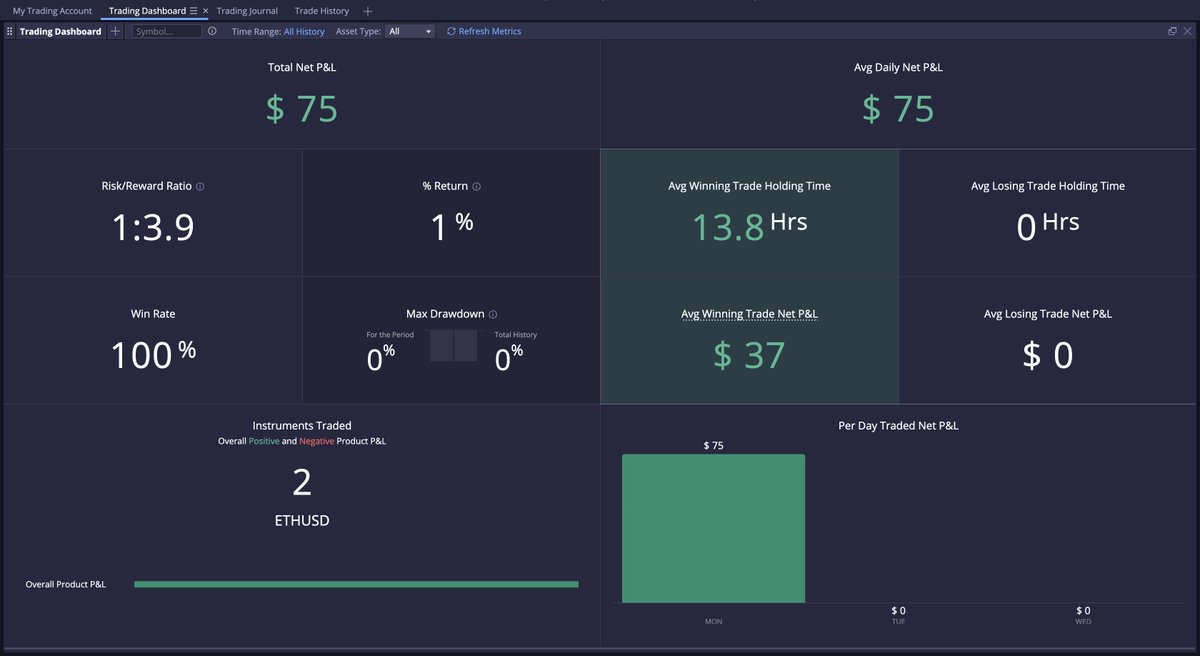This screenshot has width=1200, height=656.
Task: Click inside the Symbol input field
Action: point(165,31)
